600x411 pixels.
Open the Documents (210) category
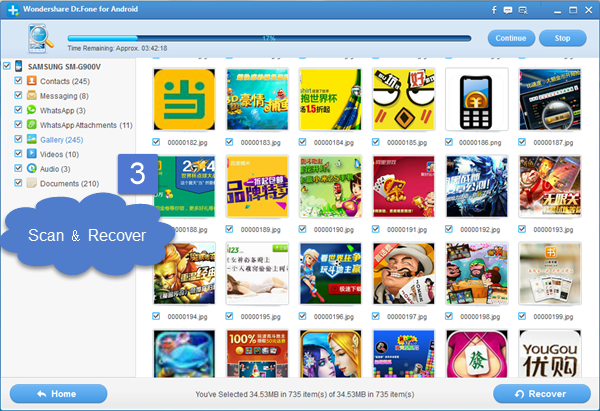[70, 184]
